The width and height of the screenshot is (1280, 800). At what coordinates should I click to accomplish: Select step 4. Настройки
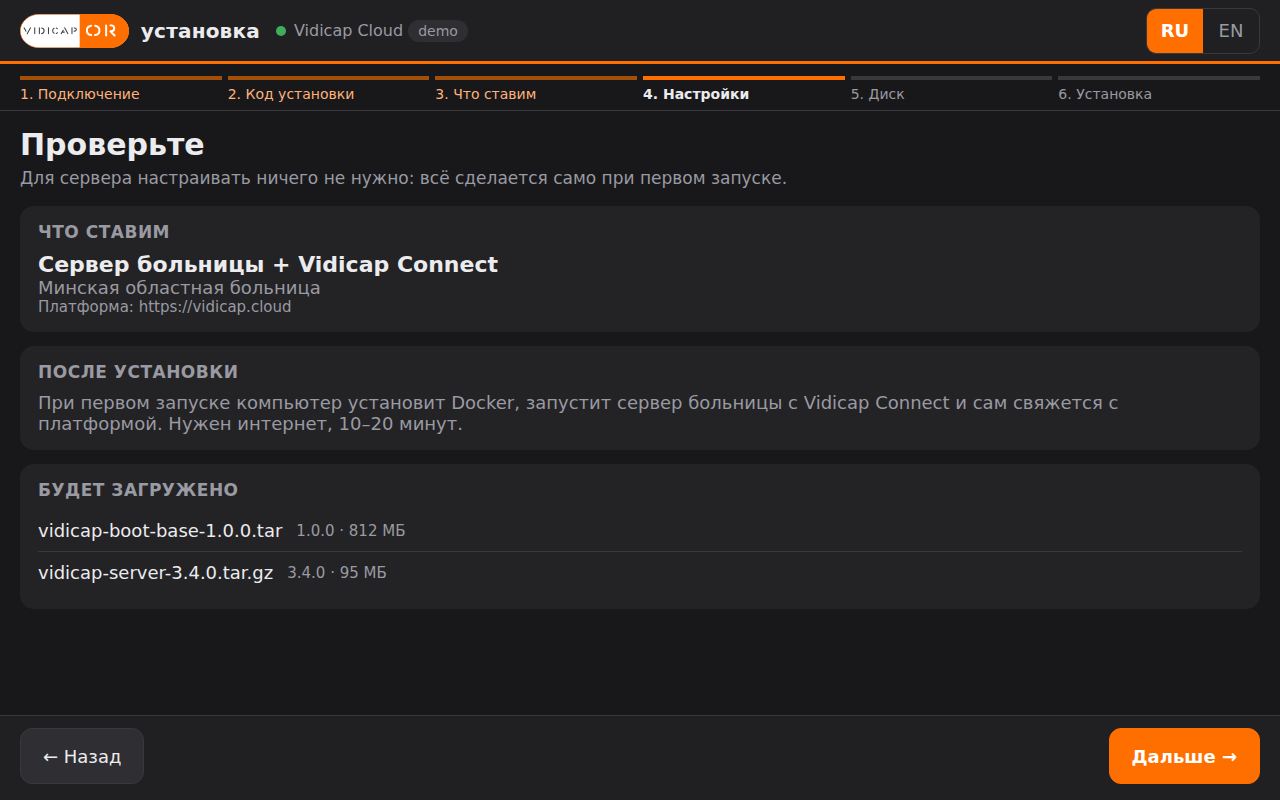point(744,90)
